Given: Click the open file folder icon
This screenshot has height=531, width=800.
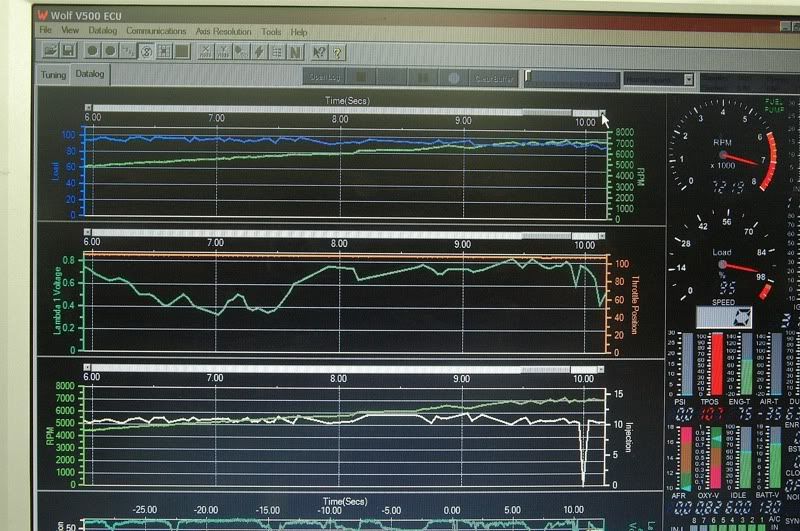Looking at the screenshot, I should pyautogui.click(x=50, y=51).
